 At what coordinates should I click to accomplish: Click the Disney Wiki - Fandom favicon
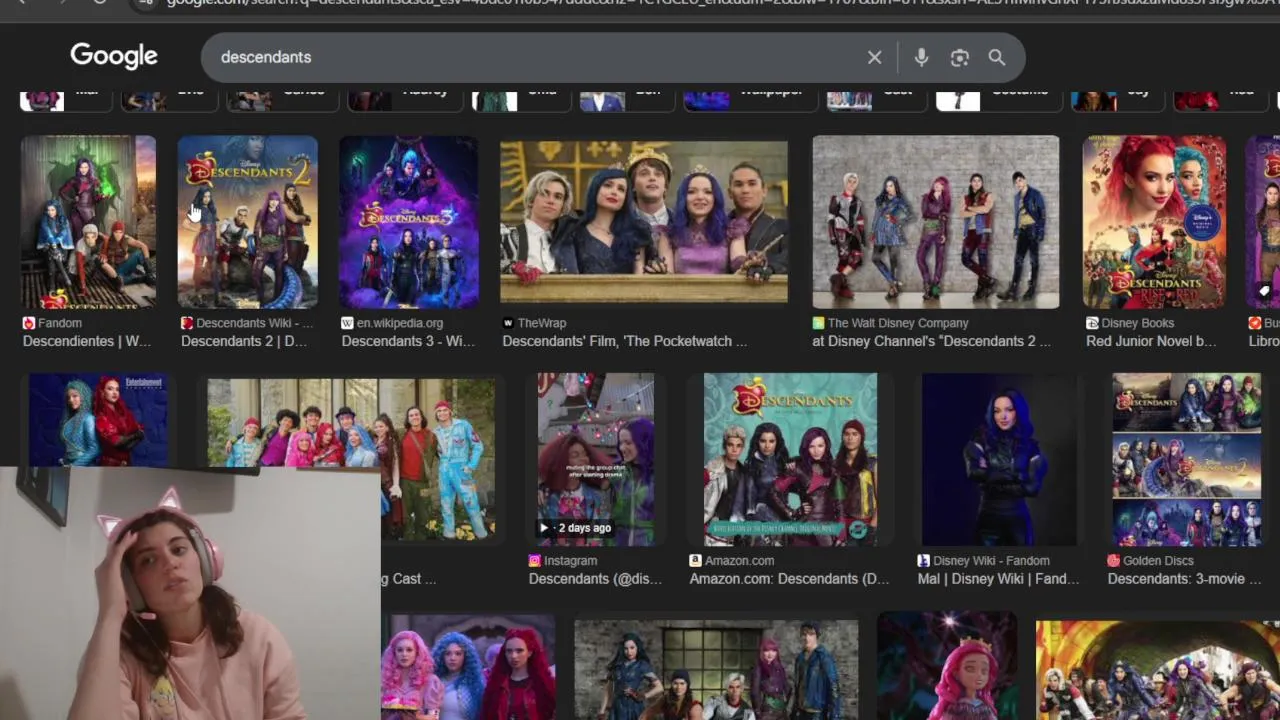(923, 561)
